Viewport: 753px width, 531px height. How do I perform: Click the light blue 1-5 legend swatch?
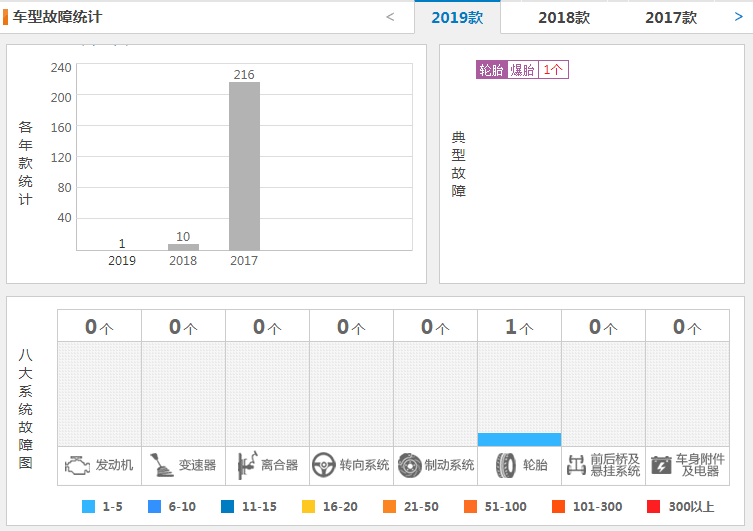tap(89, 507)
